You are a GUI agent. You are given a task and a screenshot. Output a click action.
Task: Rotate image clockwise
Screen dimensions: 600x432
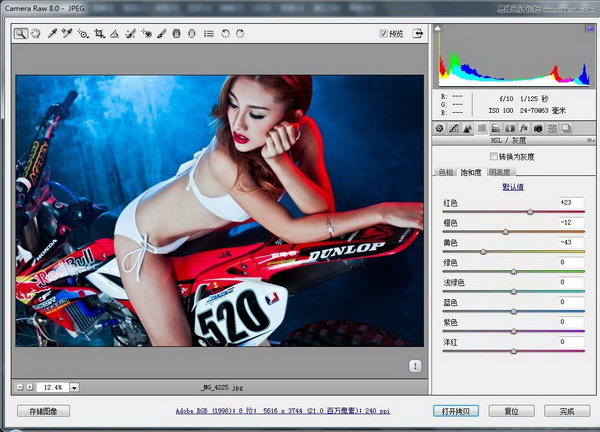[240, 33]
